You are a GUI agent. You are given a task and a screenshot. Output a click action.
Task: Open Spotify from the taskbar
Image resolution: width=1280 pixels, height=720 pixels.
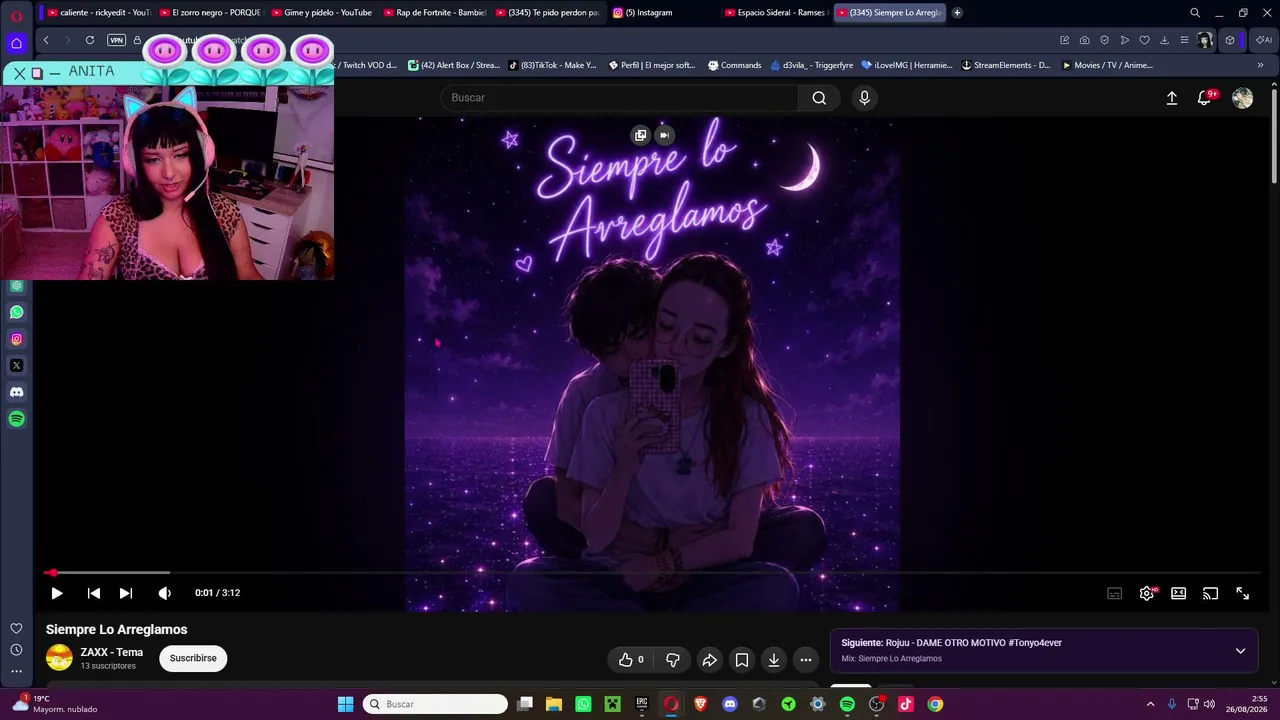point(847,704)
